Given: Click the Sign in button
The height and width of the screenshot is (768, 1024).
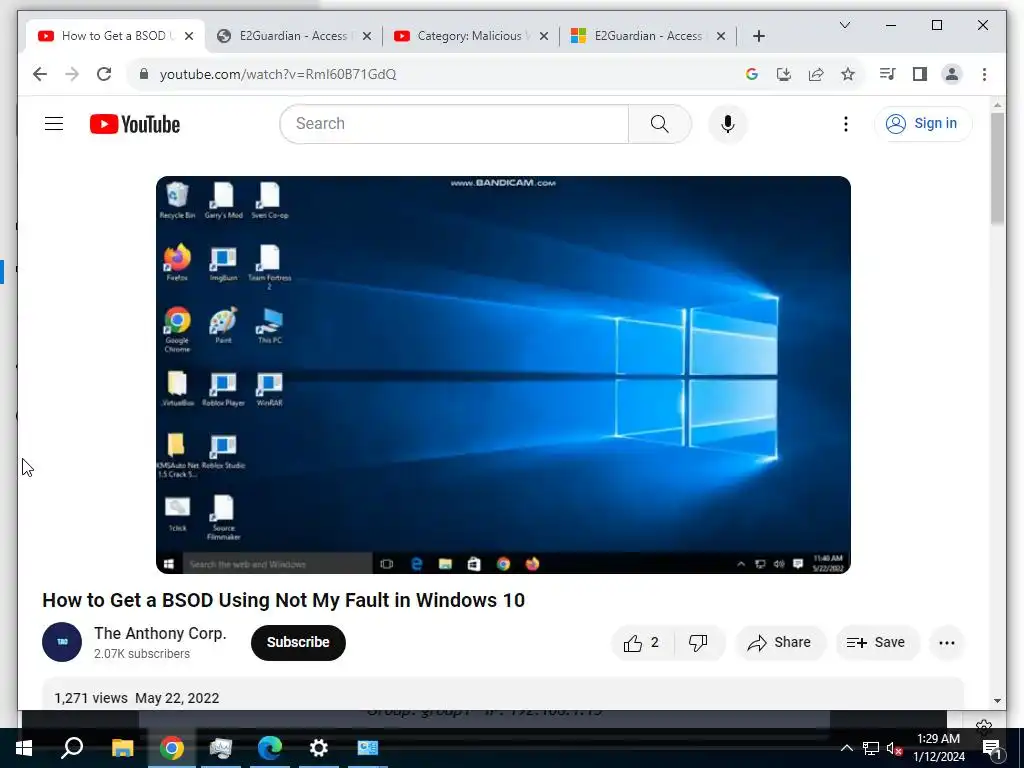Looking at the screenshot, I should tap(923, 123).
